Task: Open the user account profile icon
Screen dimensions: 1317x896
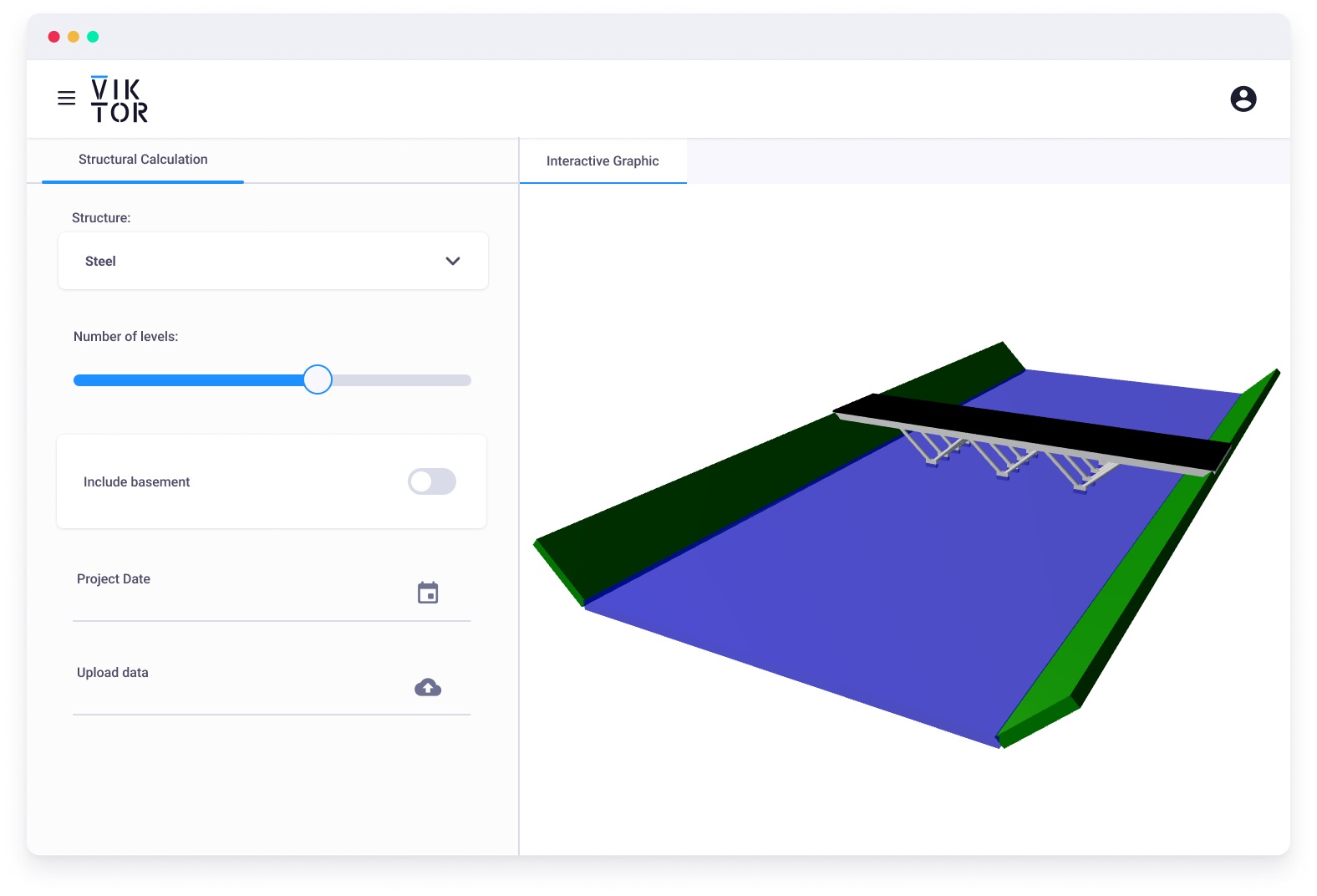Action: click(1243, 99)
